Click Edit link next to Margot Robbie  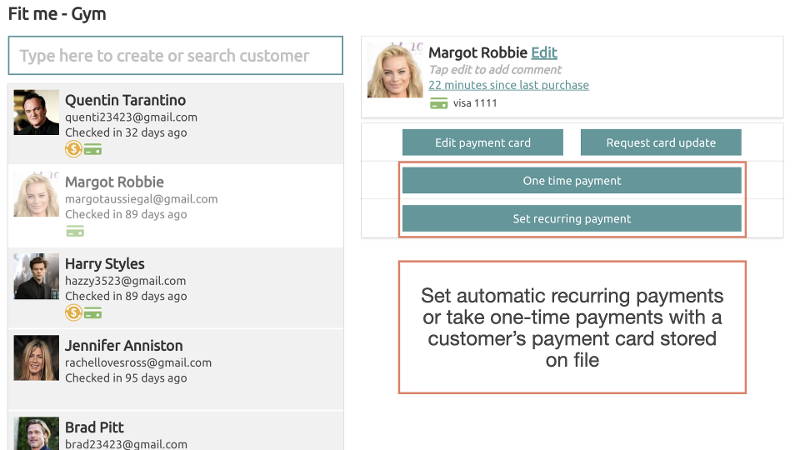click(x=544, y=53)
